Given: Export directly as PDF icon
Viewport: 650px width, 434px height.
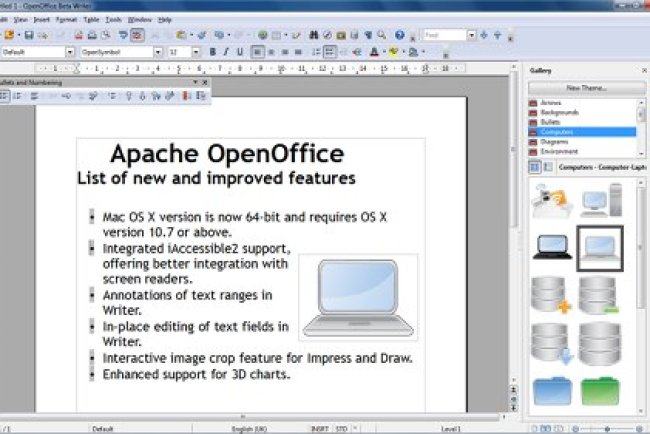Looking at the screenshot, I should (x=78, y=35).
